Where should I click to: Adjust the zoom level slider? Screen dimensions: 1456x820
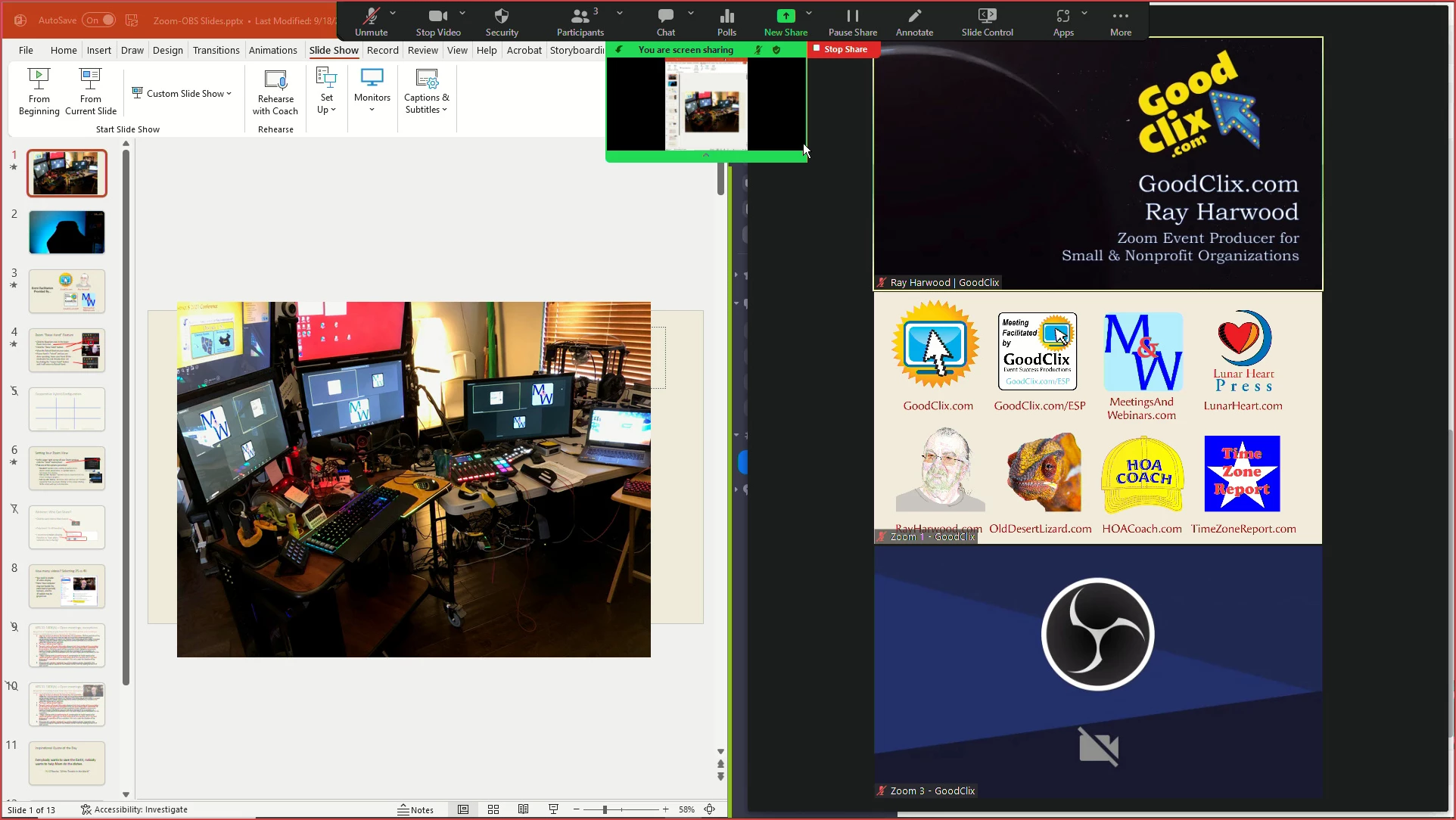[x=605, y=809]
